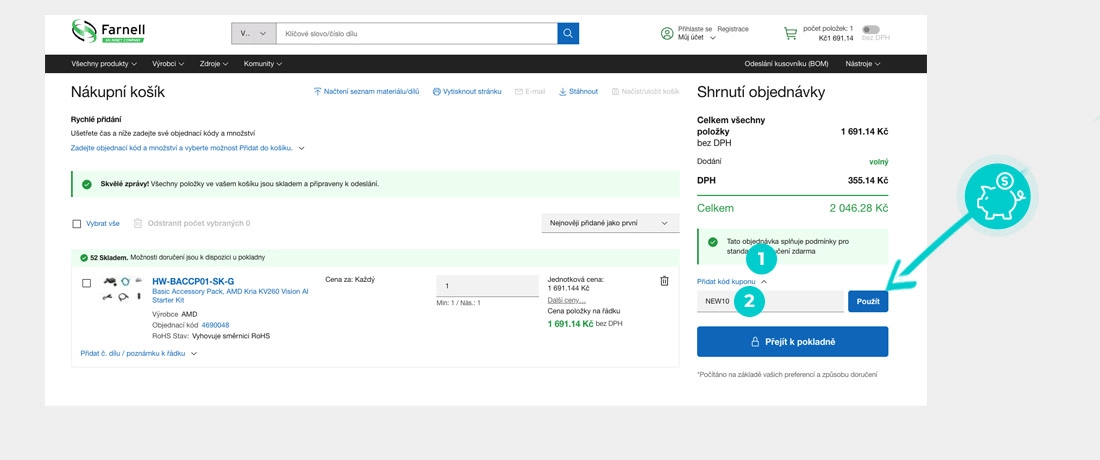Screen dimensions: 1100x460
Task: Click the shopping cart icon in header
Action: 790,33
